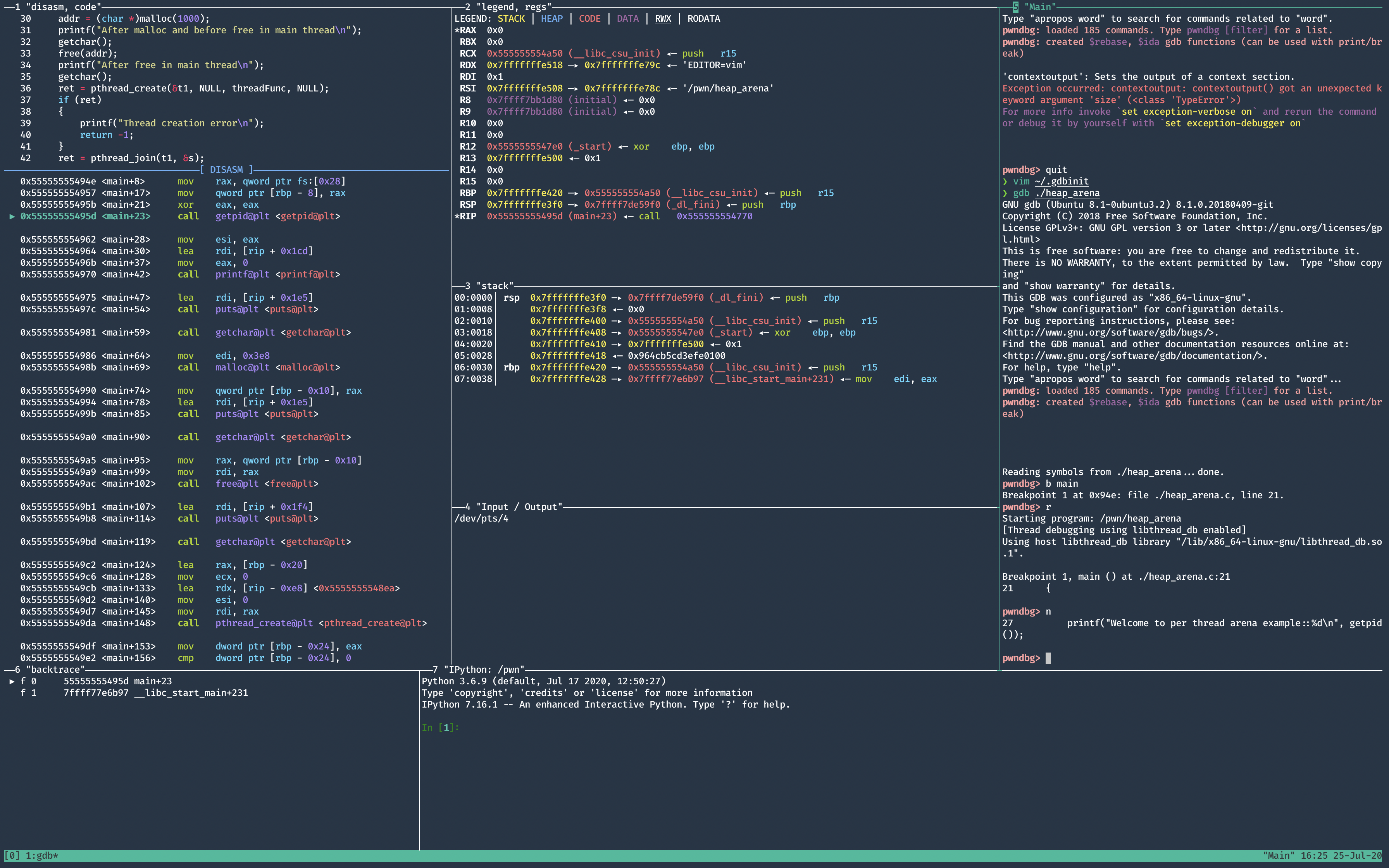The image size is (1389, 868).
Task: Click the DISASM section header
Action: click(x=226, y=170)
